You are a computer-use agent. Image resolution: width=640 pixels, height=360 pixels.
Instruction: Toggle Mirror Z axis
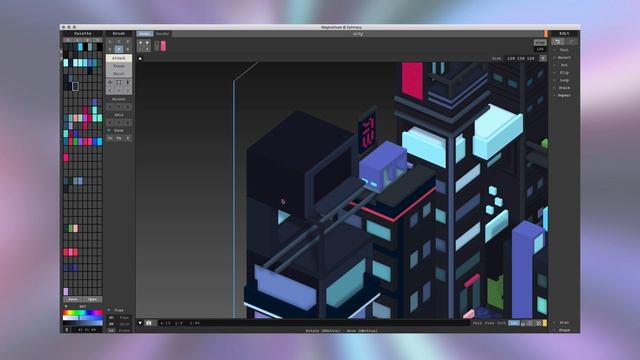coord(127,107)
